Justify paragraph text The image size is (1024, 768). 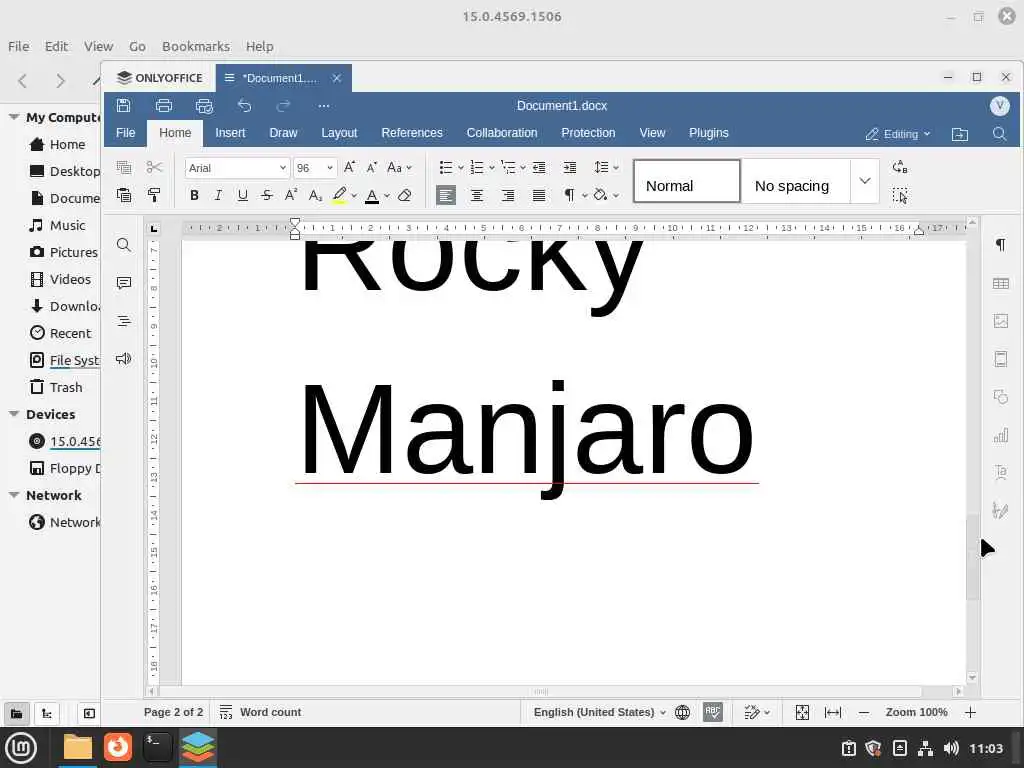point(539,195)
